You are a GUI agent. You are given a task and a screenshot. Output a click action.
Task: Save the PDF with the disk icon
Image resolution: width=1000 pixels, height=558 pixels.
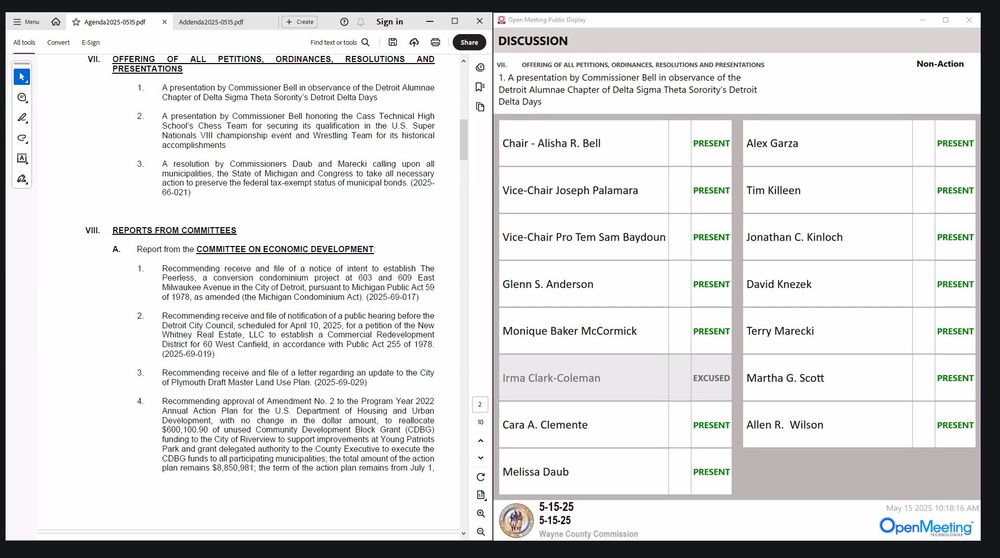coord(393,42)
